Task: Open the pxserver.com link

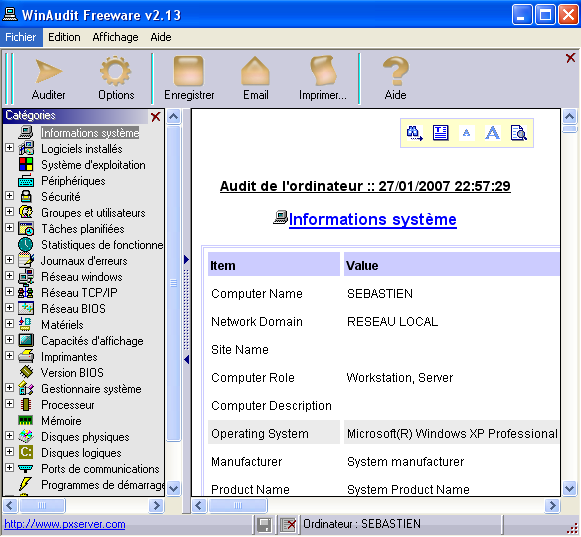Action: [65, 524]
